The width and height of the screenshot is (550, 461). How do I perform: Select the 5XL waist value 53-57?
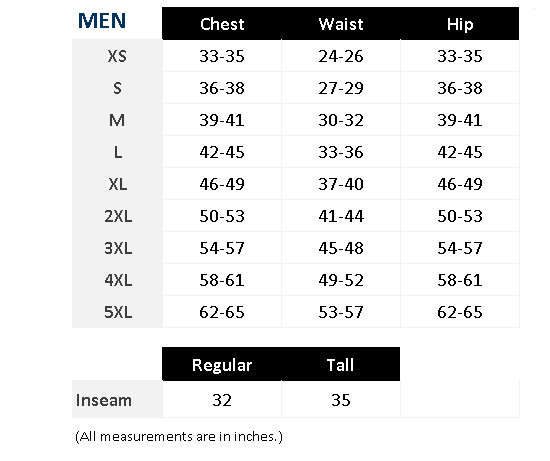point(341,312)
